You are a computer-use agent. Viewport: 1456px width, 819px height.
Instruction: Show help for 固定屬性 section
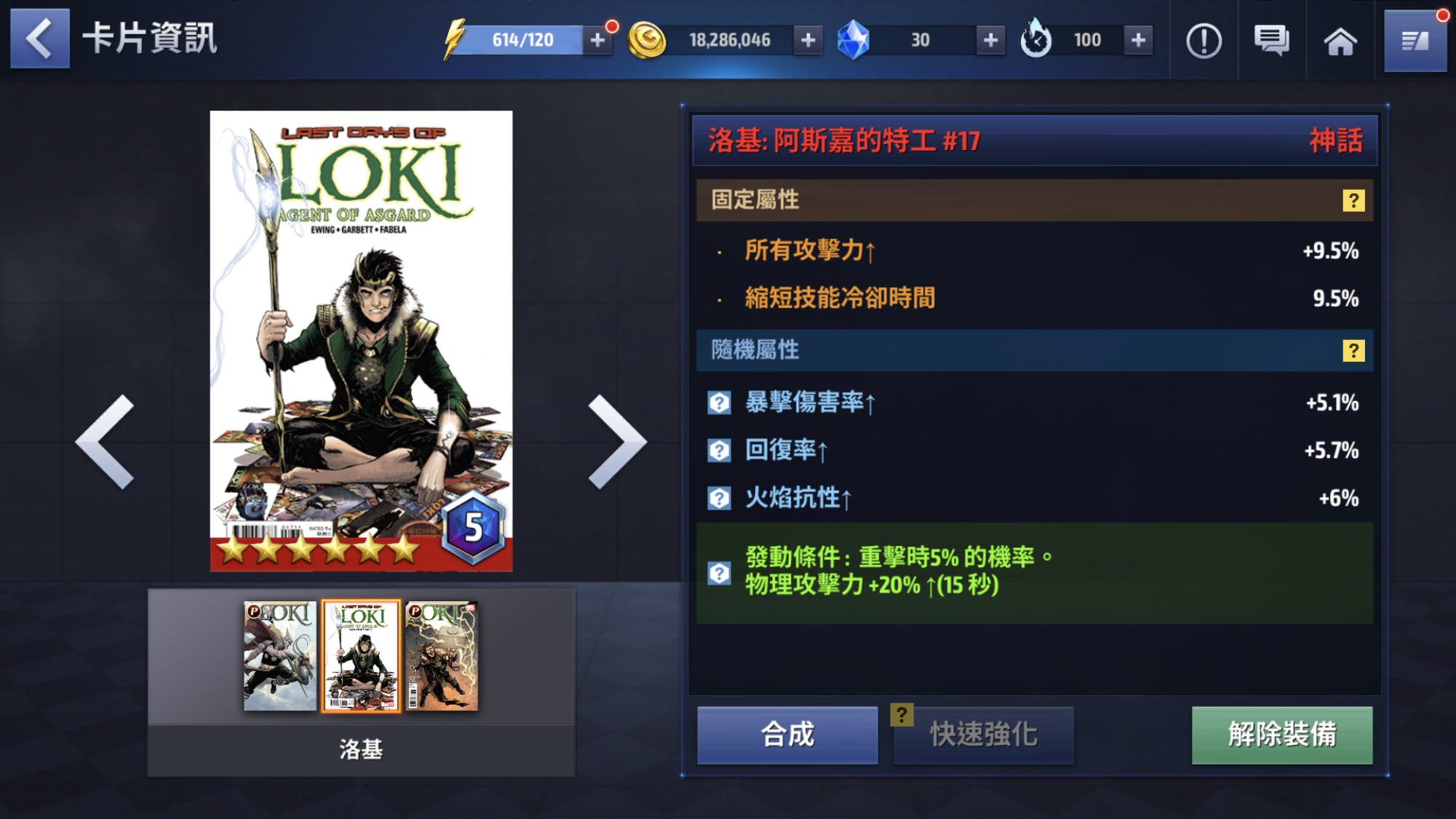(x=1353, y=200)
